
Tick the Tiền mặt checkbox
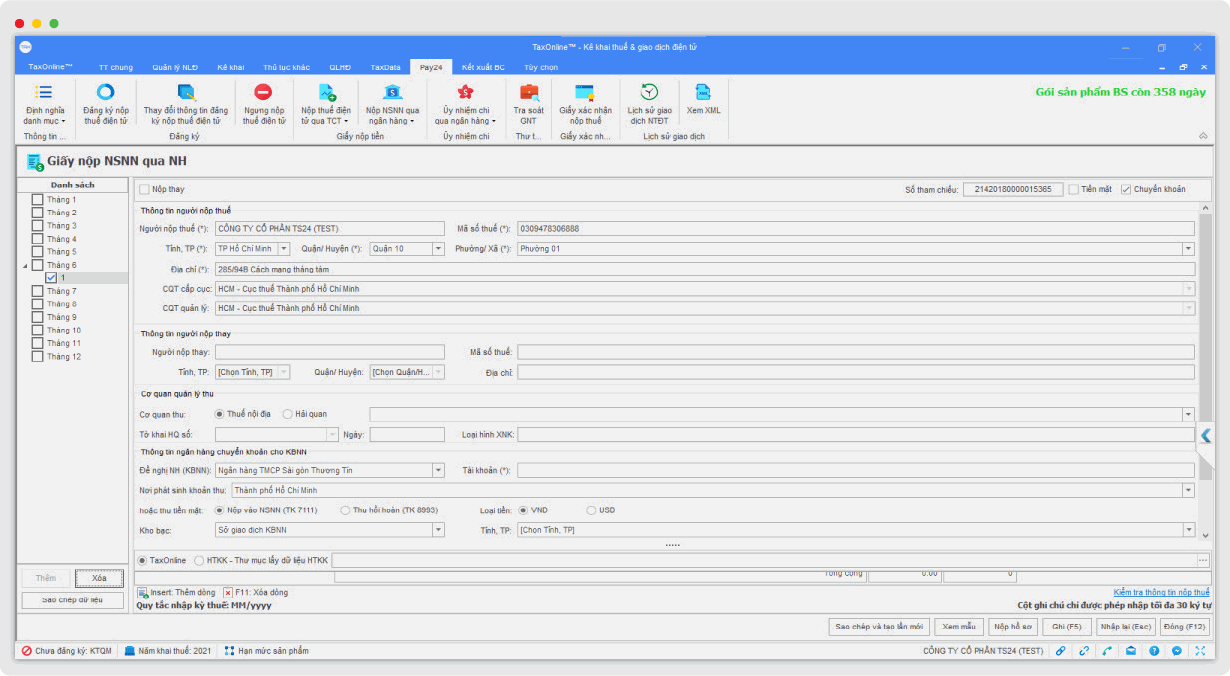[x=1073, y=189]
